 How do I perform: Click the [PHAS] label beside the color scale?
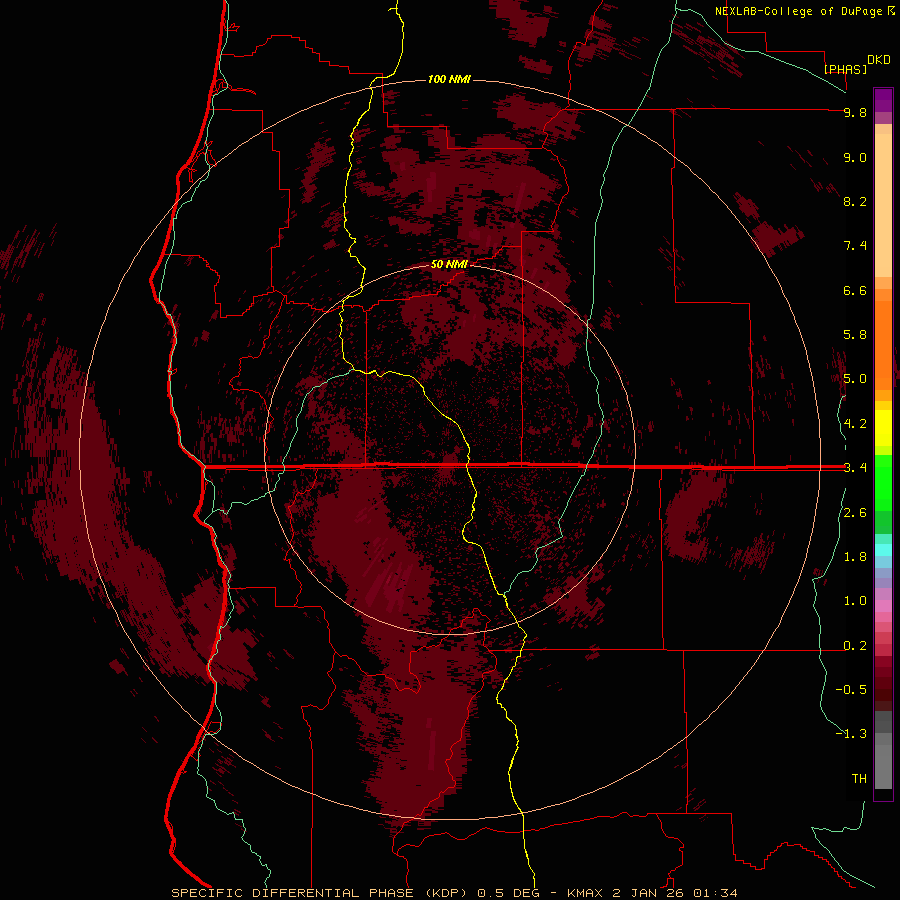tap(845, 69)
